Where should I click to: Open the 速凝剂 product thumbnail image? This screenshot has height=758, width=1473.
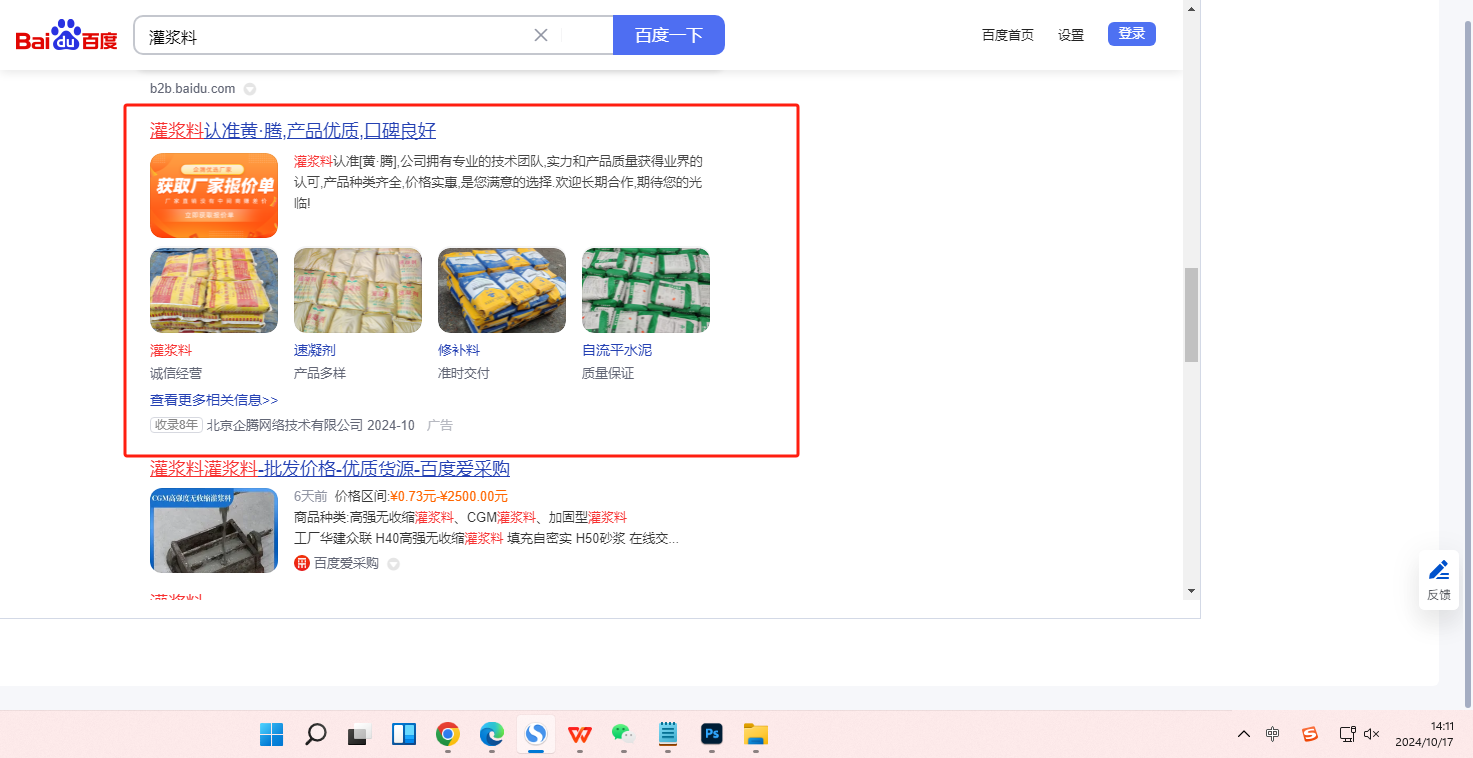pyautogui.click(x=358, y=291)
